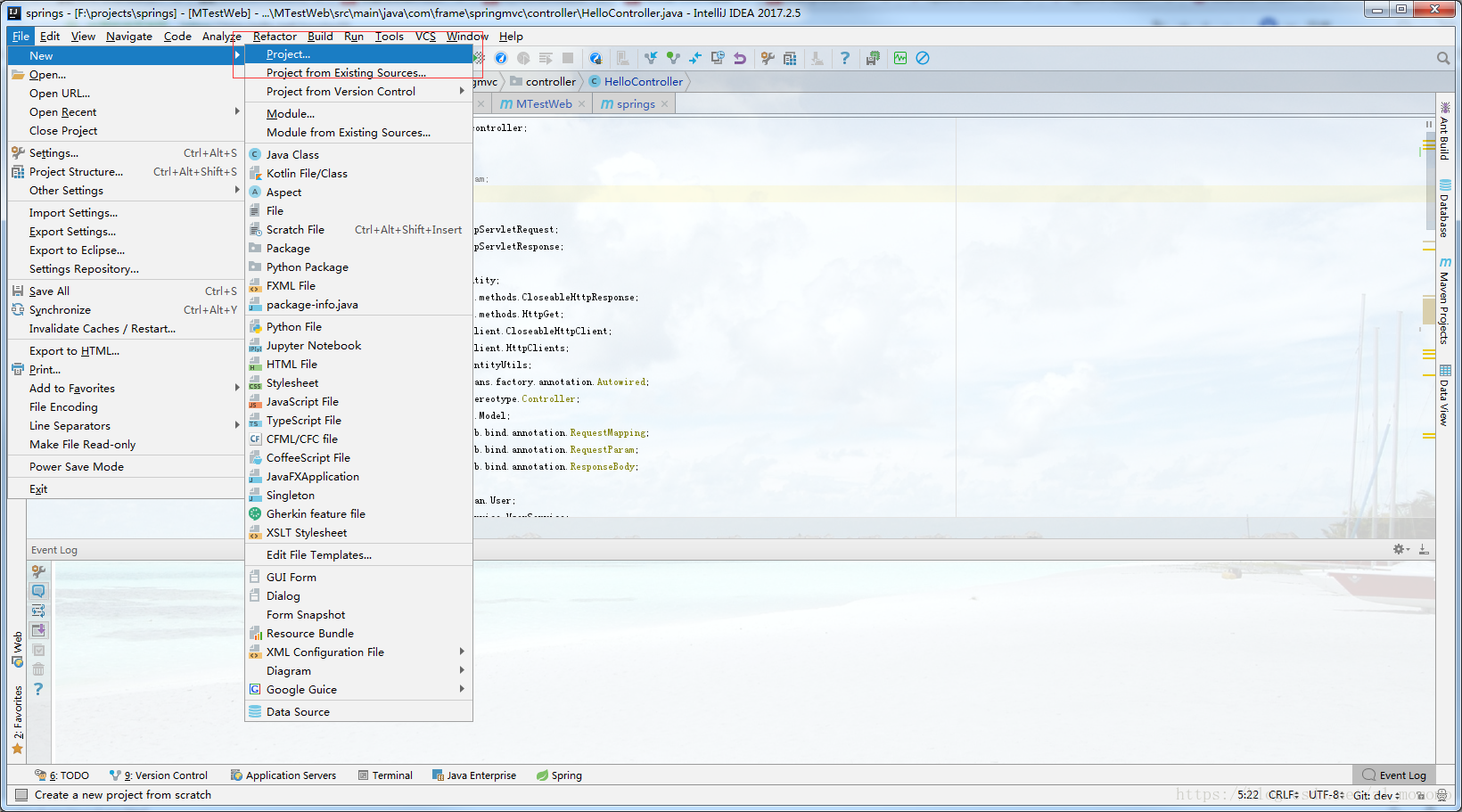Expand the Open Recent submenu
The height and width of the screenshot is (812, 1462).
point(126,111)
